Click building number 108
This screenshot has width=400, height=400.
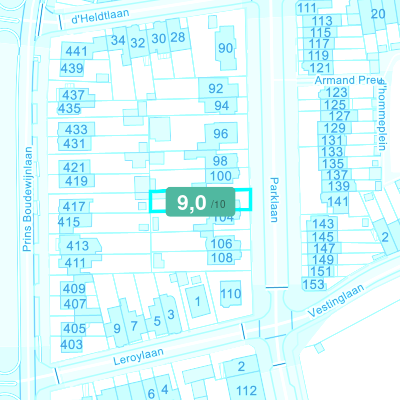222,258
